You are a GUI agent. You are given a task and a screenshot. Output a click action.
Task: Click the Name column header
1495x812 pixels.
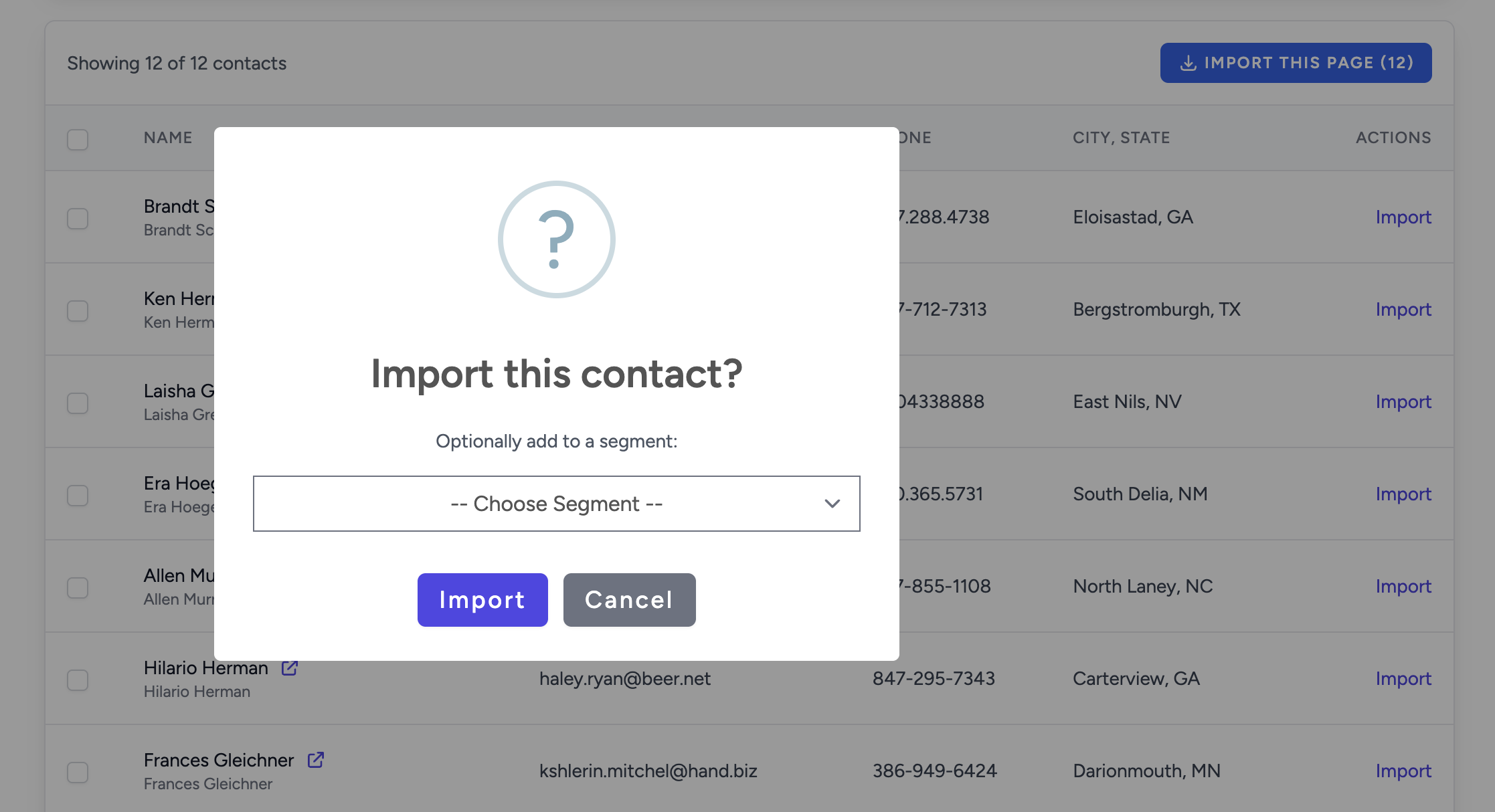point(168,138)
